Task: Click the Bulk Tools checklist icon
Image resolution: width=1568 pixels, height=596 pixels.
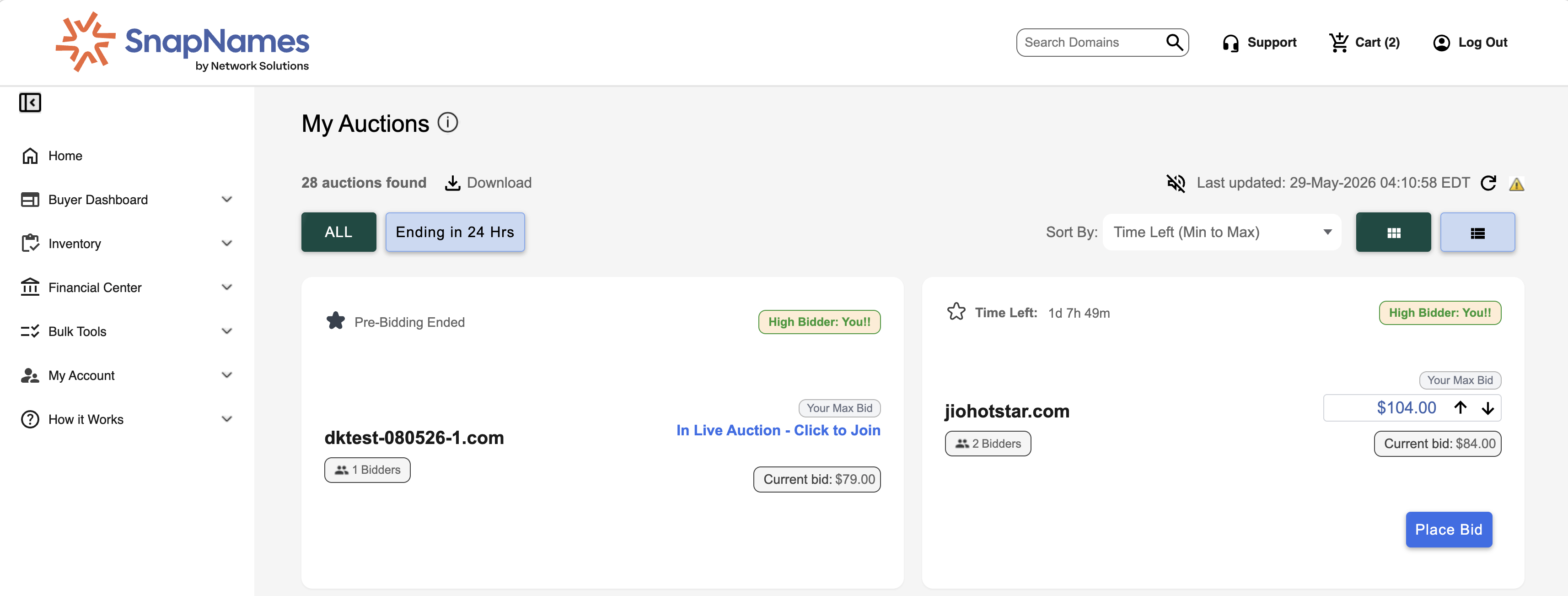Action: [x=30, y=331]
